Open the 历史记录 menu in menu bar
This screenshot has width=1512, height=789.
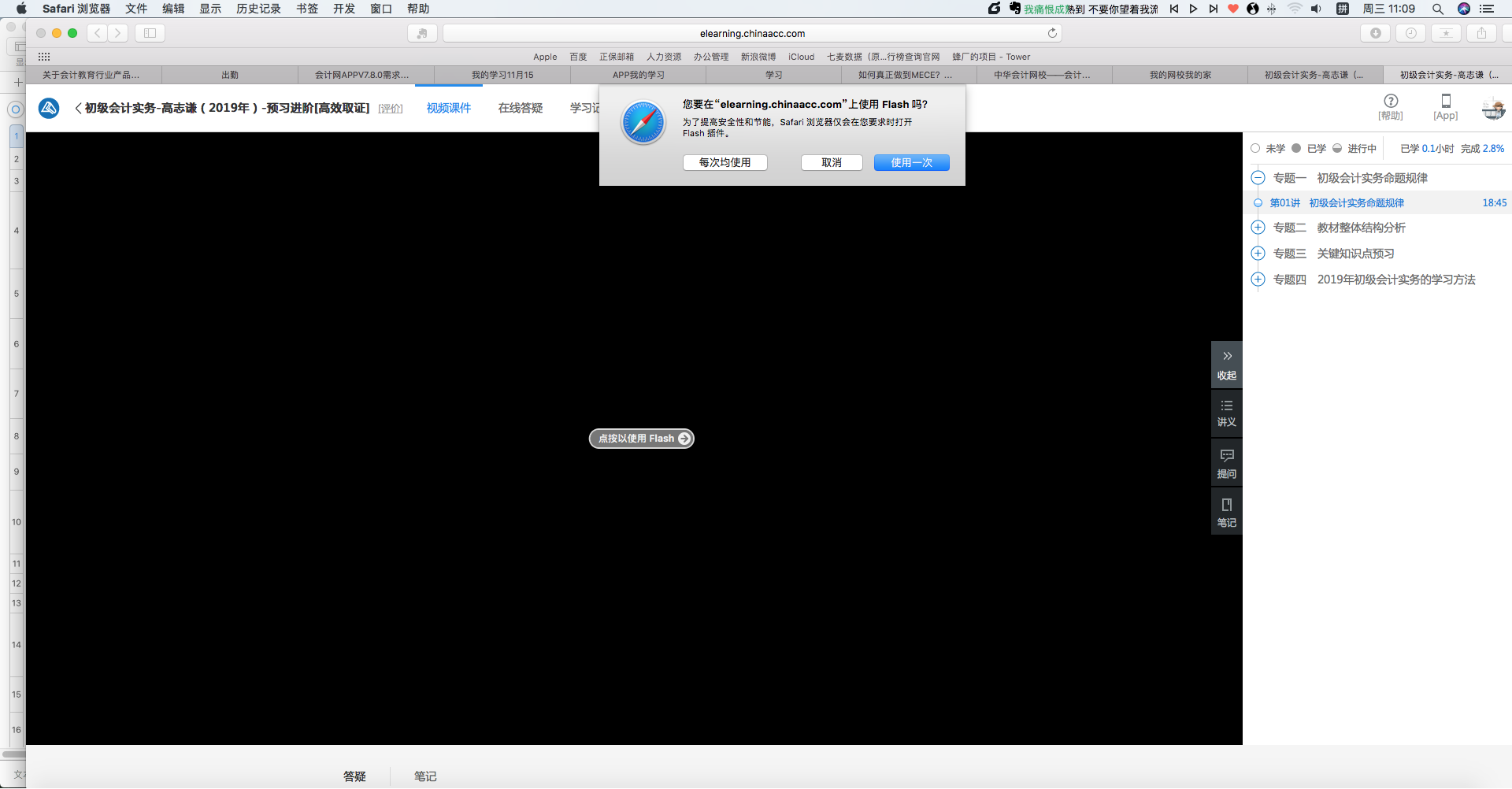tap(258, 9)
